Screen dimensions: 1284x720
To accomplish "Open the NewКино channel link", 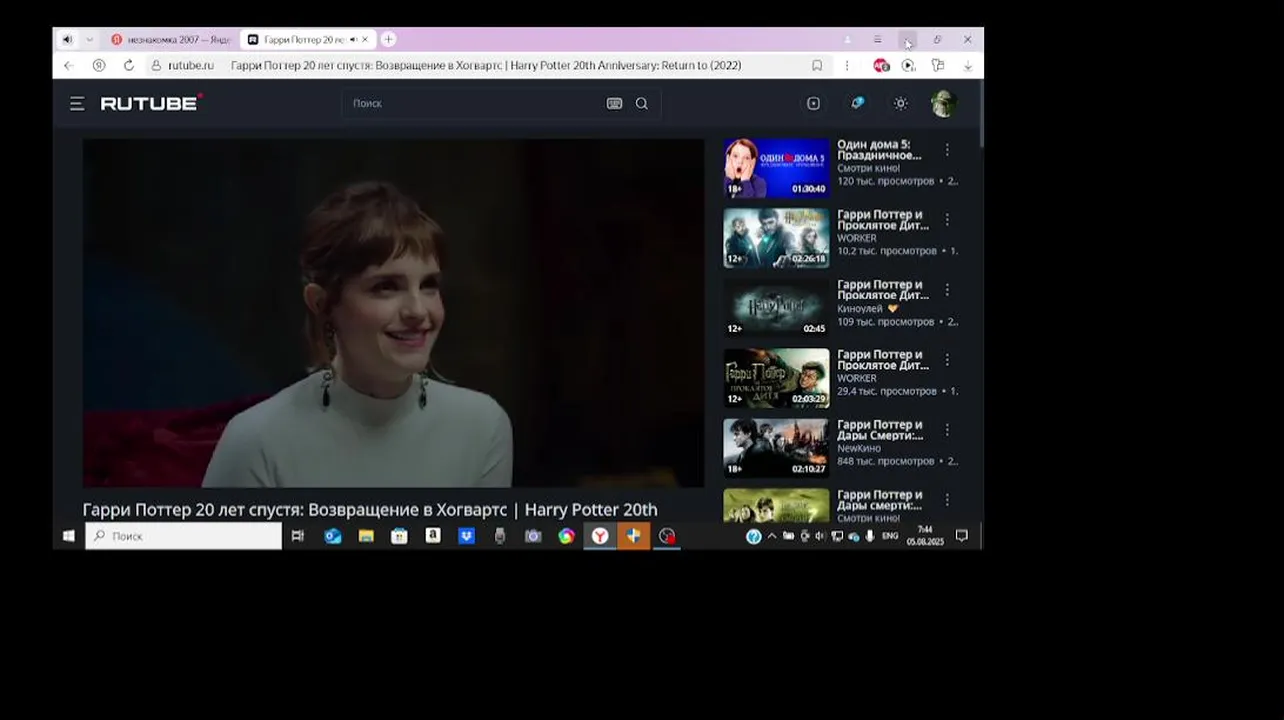I will coord(859,448).
